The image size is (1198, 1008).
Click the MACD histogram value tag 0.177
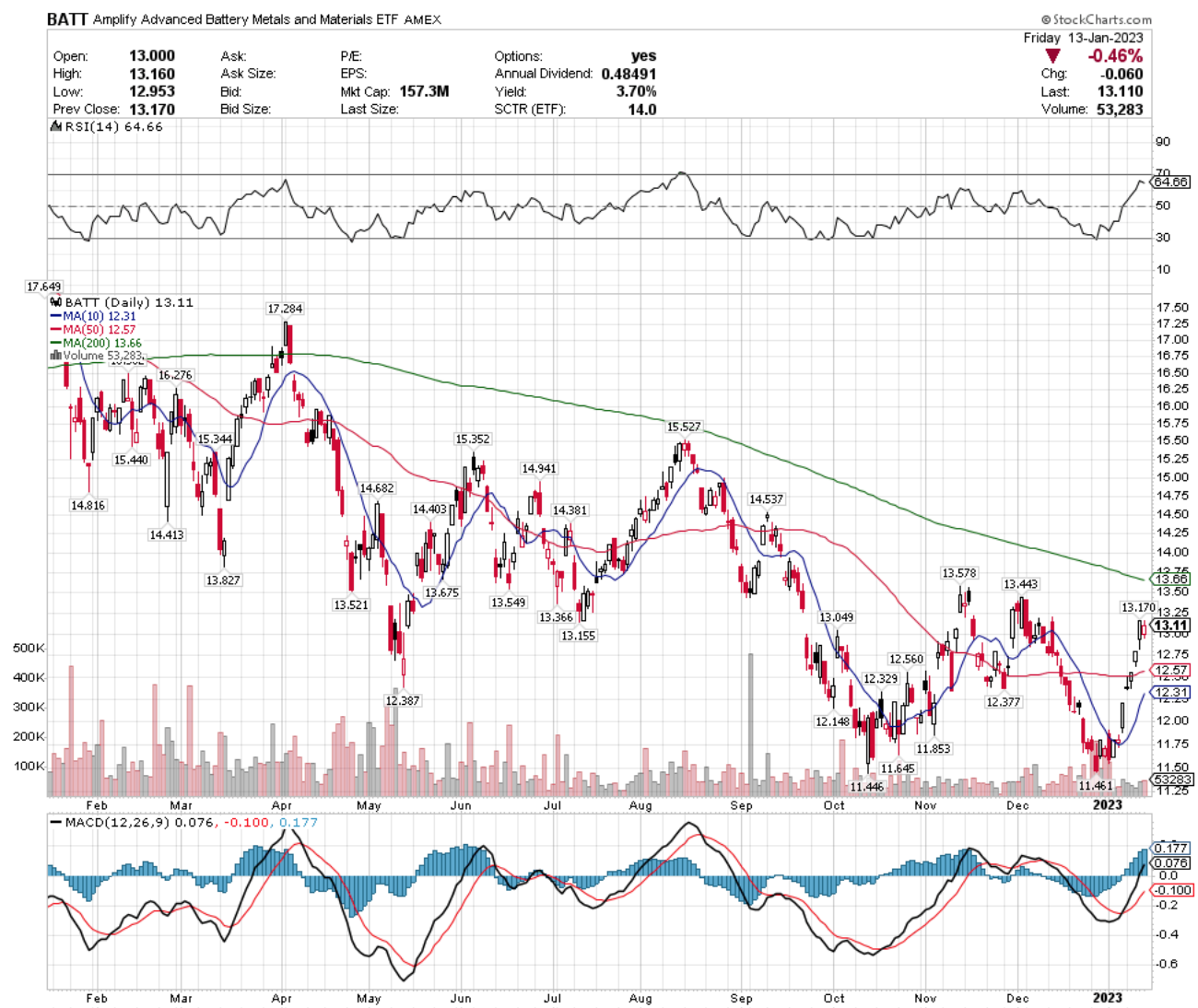(1171, 848)
